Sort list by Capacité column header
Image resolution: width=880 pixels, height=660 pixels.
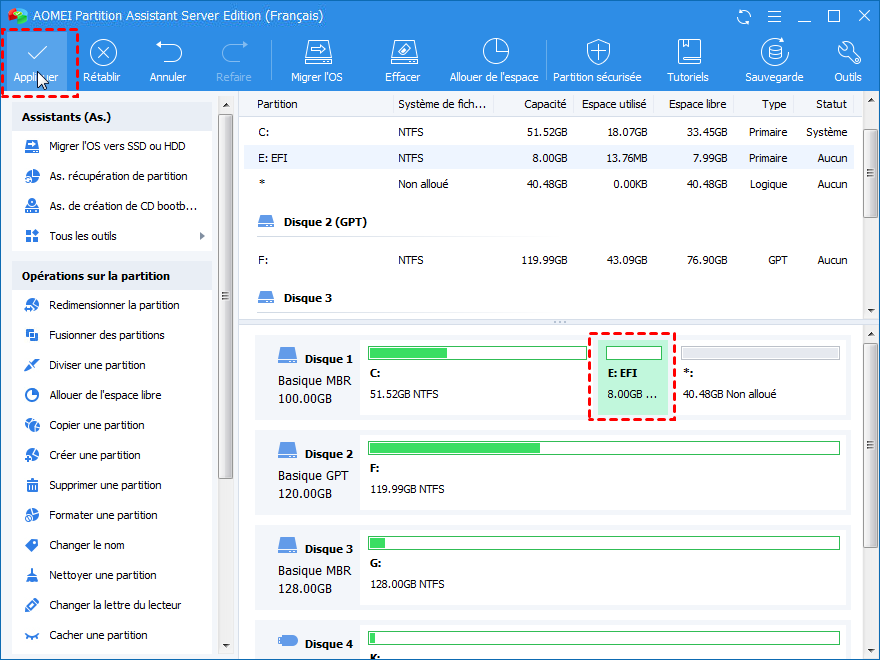tap(544, 104)
